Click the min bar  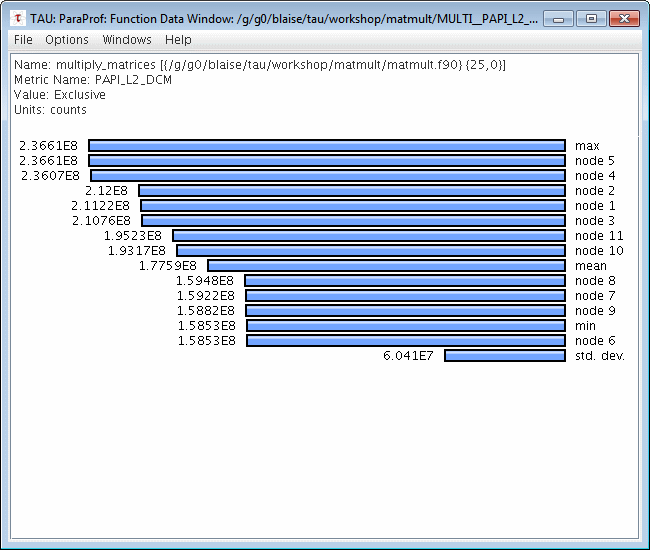(406, 326)
